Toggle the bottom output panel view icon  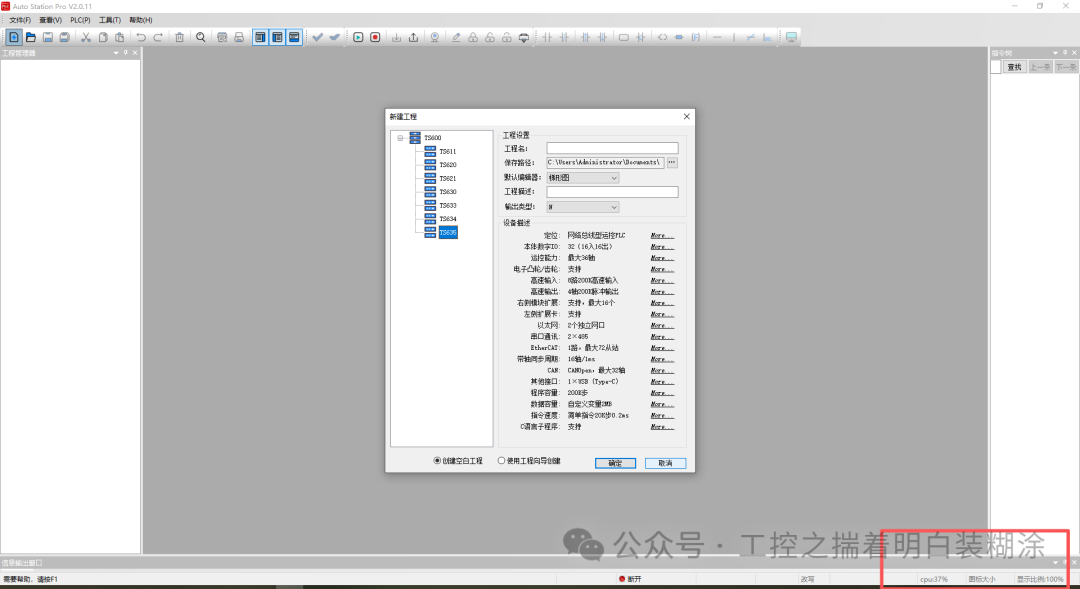tap(294, 37)
